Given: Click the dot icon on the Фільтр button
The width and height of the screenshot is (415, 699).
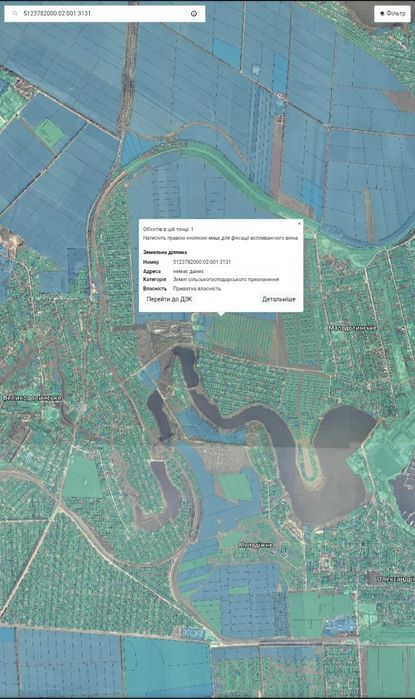Looking at the screenshot, I should [x=382, y=13].
